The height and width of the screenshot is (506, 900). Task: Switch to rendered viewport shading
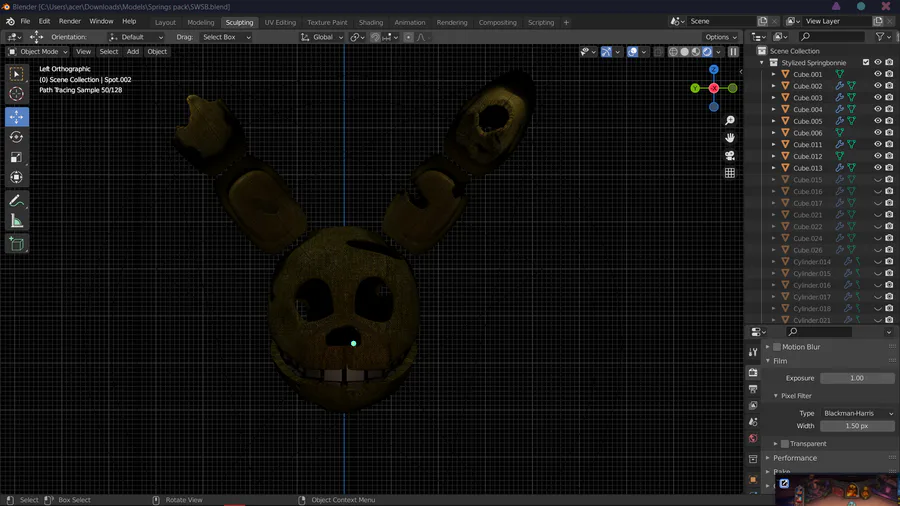707,52
